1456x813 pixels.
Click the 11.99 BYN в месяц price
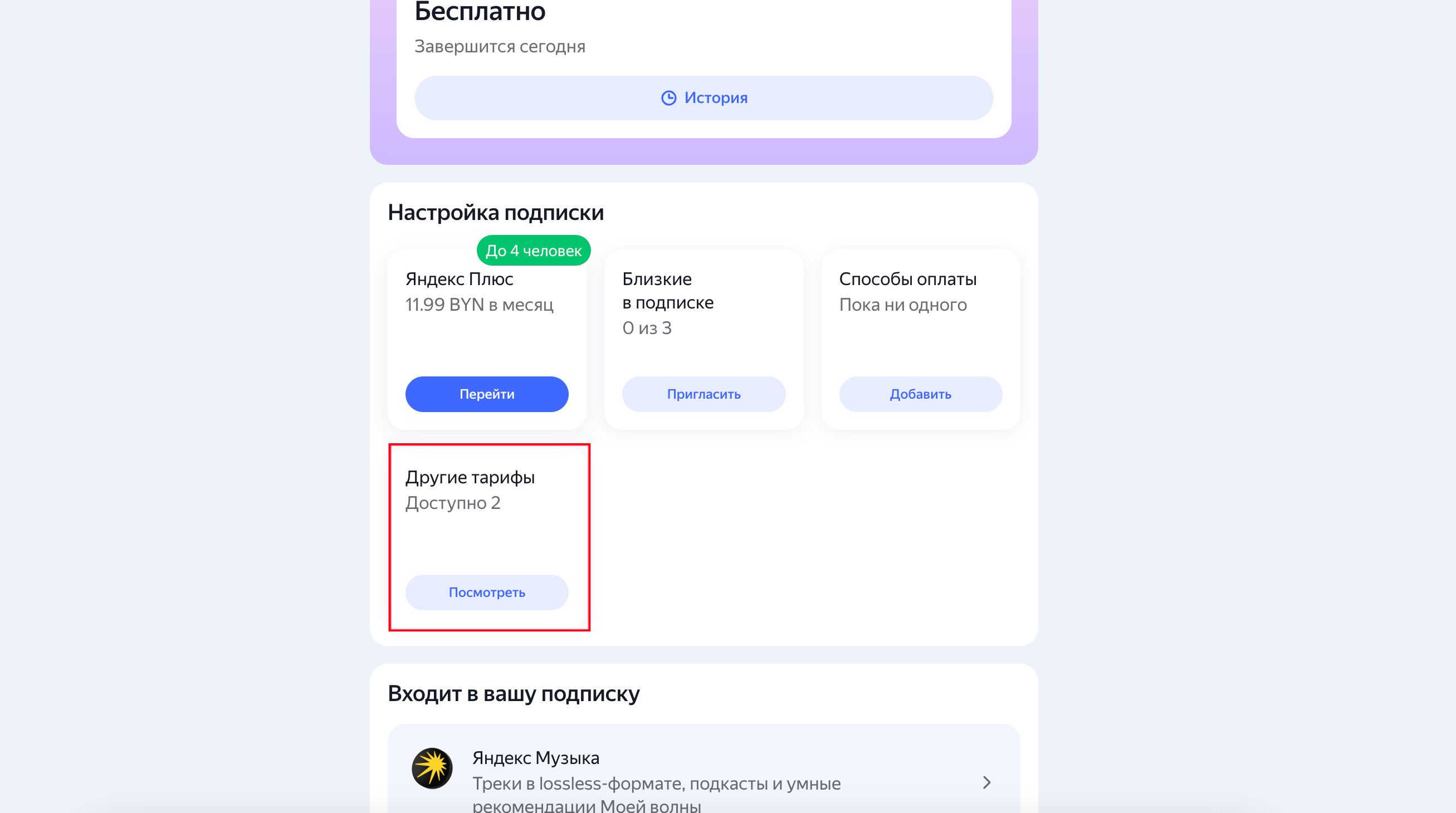pyautogui.click(x=478, y=305)
